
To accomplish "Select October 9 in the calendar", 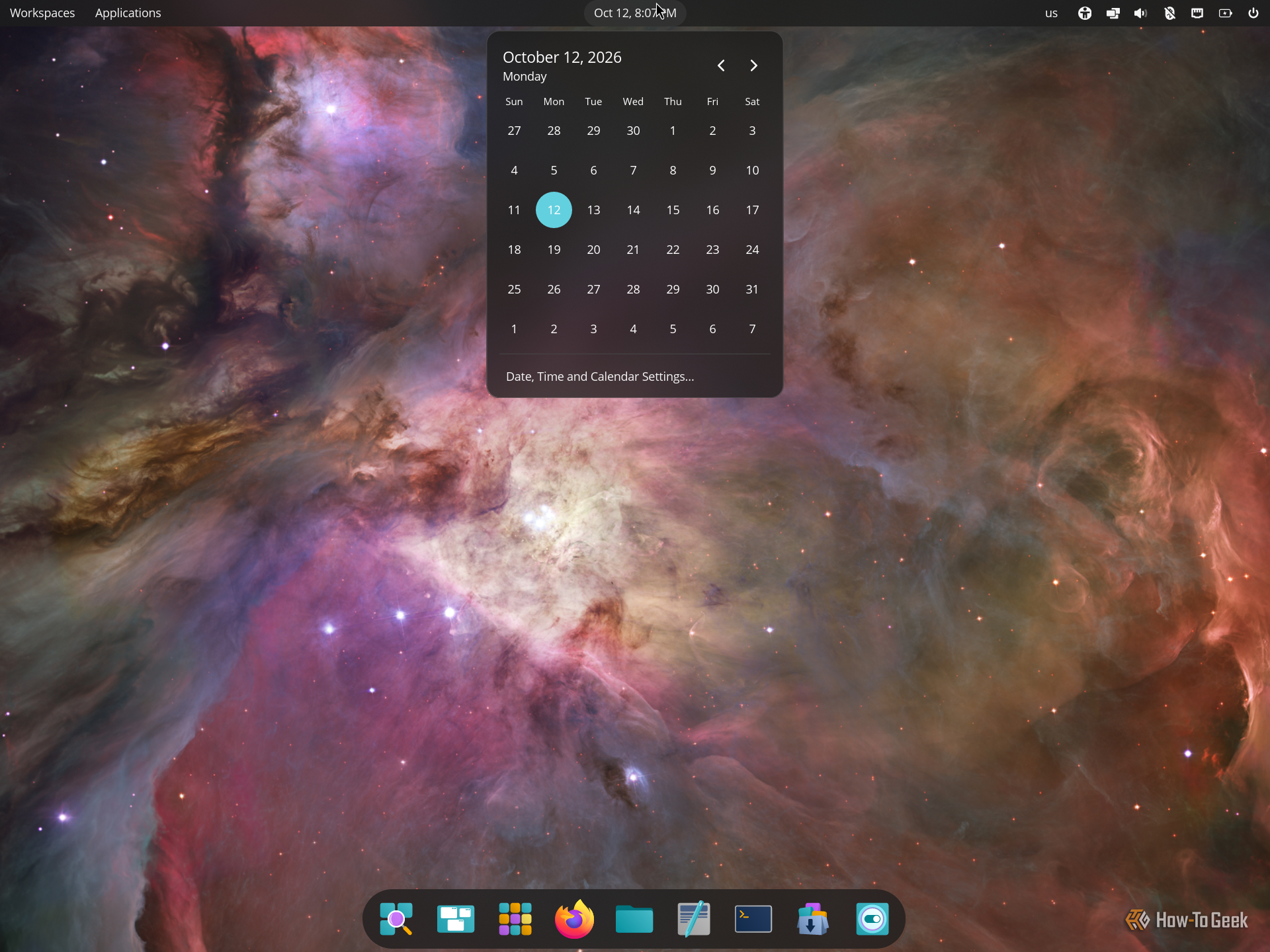I will (x=712, y=170).
